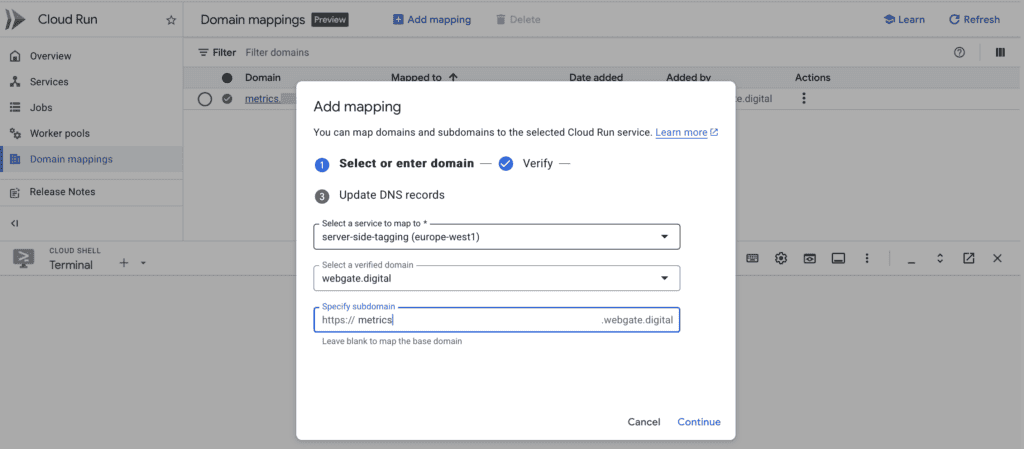1024x449 pixels.
Task: Expand the terminal tab dropdown arrow
Action: (x=143, y=263)
